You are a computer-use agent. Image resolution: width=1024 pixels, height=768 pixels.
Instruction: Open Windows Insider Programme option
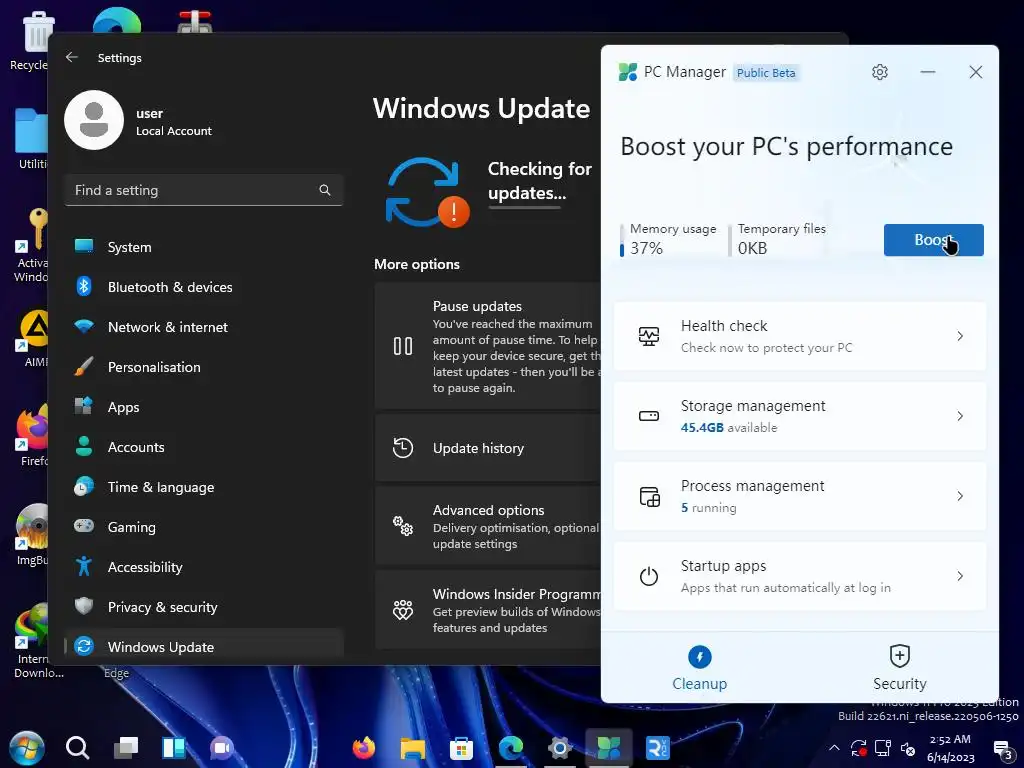(488, 610)
